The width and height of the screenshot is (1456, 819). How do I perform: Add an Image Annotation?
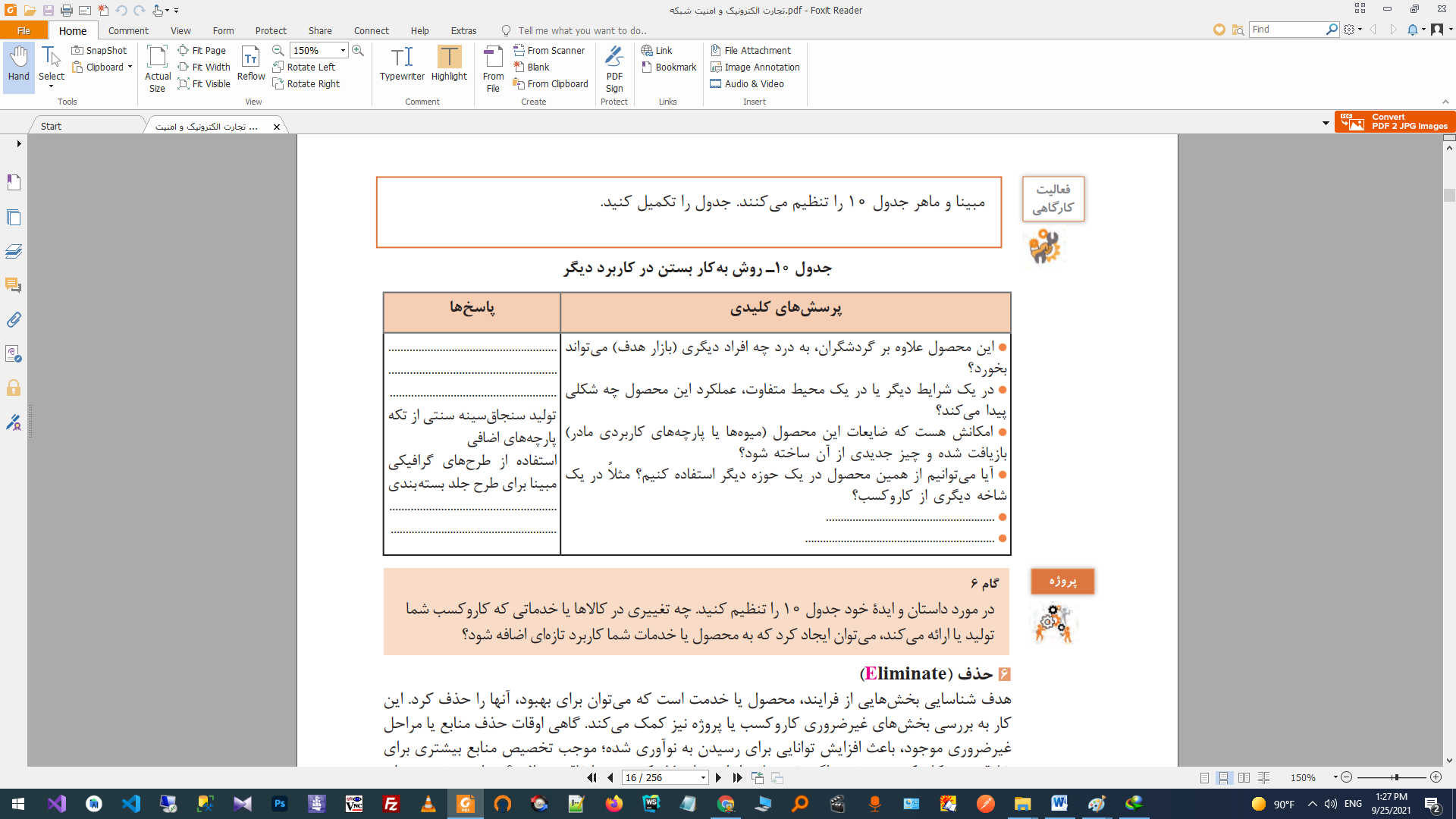click(755, 67)
